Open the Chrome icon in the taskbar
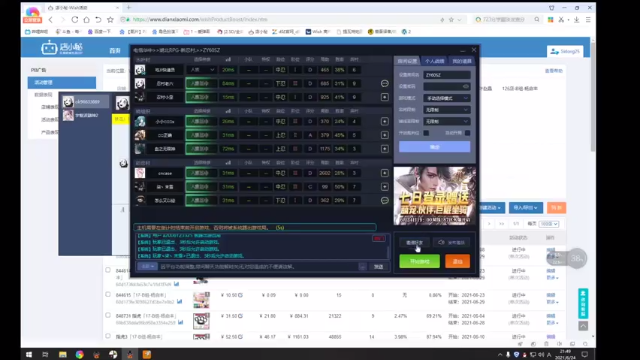640x360 pixels. 79,354
